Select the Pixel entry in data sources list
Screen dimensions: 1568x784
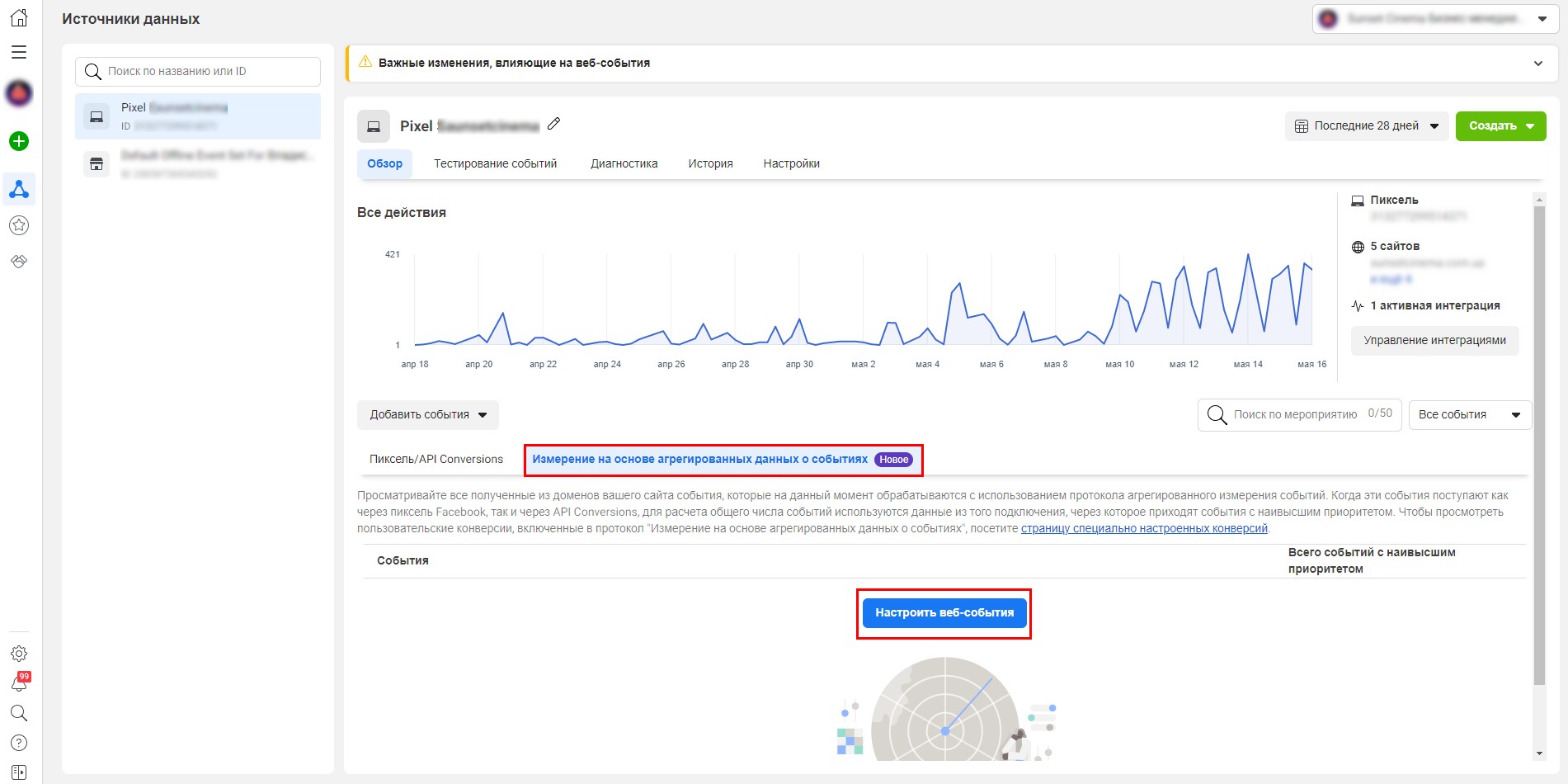pyautogui.click(x=198, y=116)
